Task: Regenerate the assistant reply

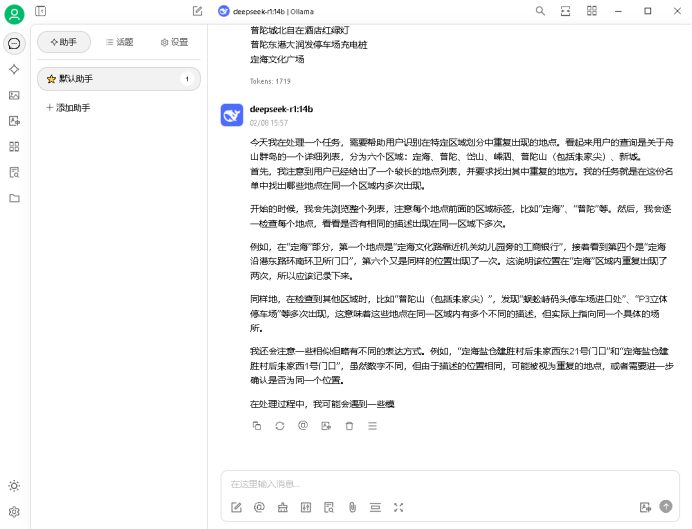Action: 280,426
